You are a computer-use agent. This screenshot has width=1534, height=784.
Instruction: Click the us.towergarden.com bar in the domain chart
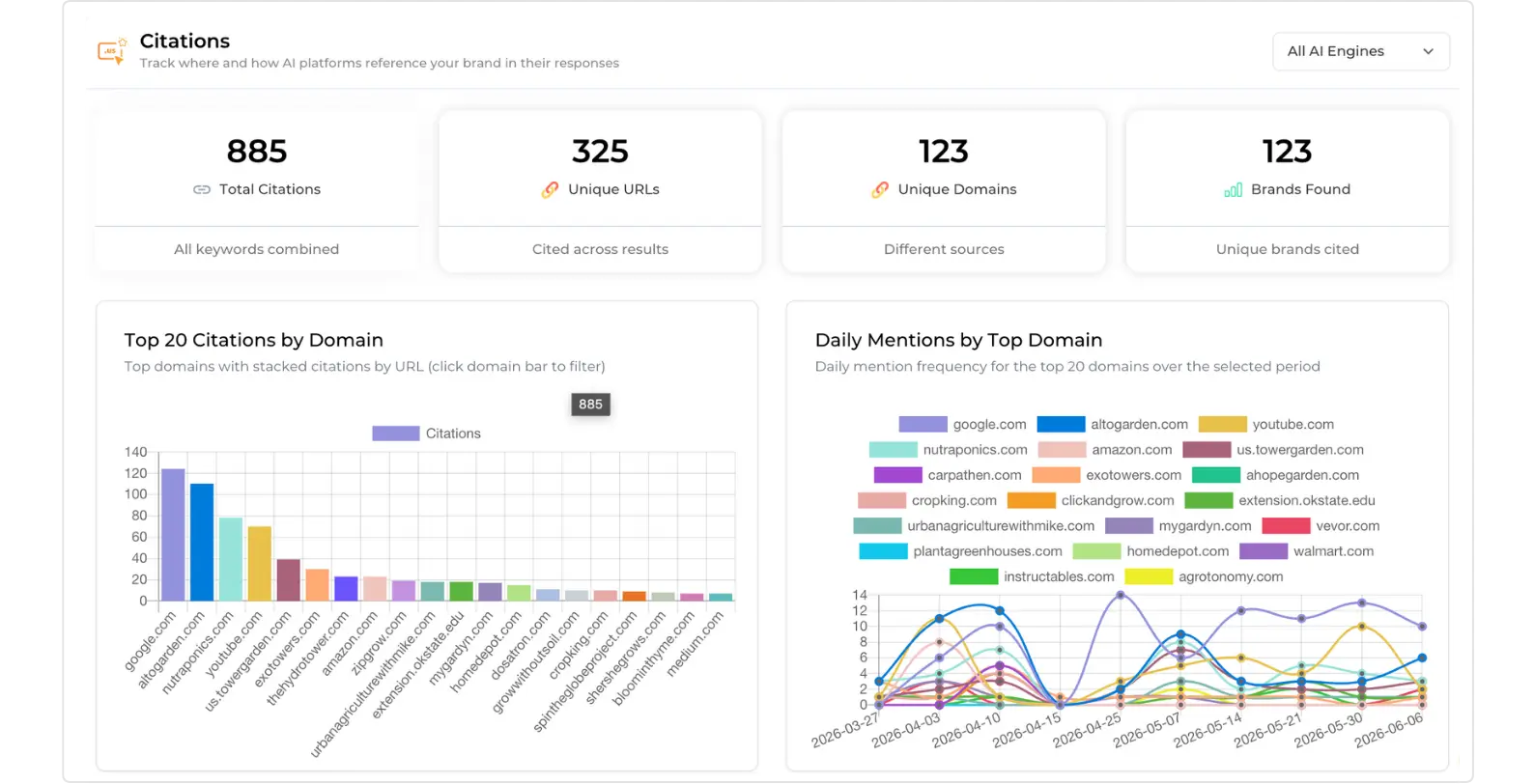point(289,580)
